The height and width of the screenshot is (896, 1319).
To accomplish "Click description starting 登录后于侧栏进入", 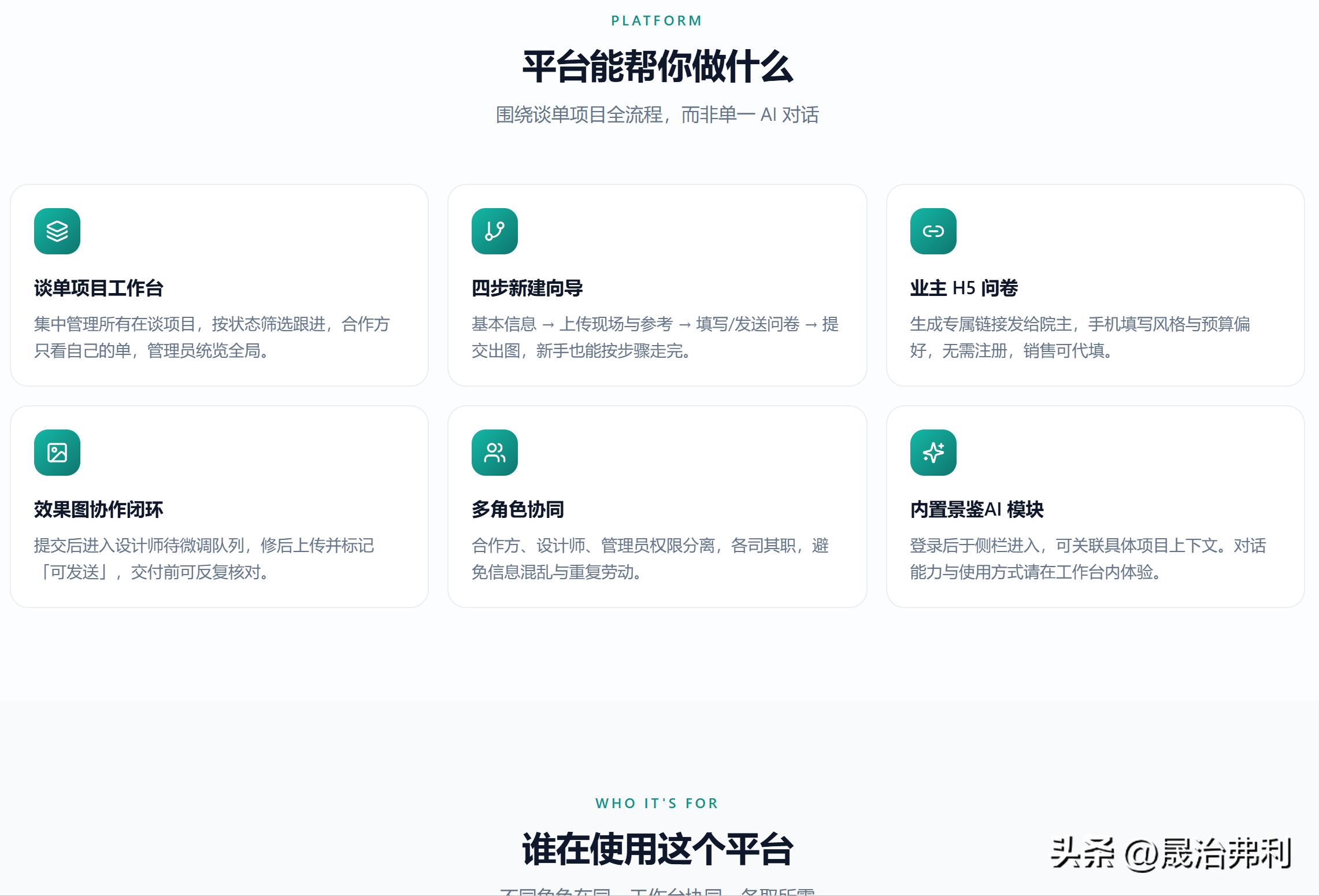I will pos(1088,558).
